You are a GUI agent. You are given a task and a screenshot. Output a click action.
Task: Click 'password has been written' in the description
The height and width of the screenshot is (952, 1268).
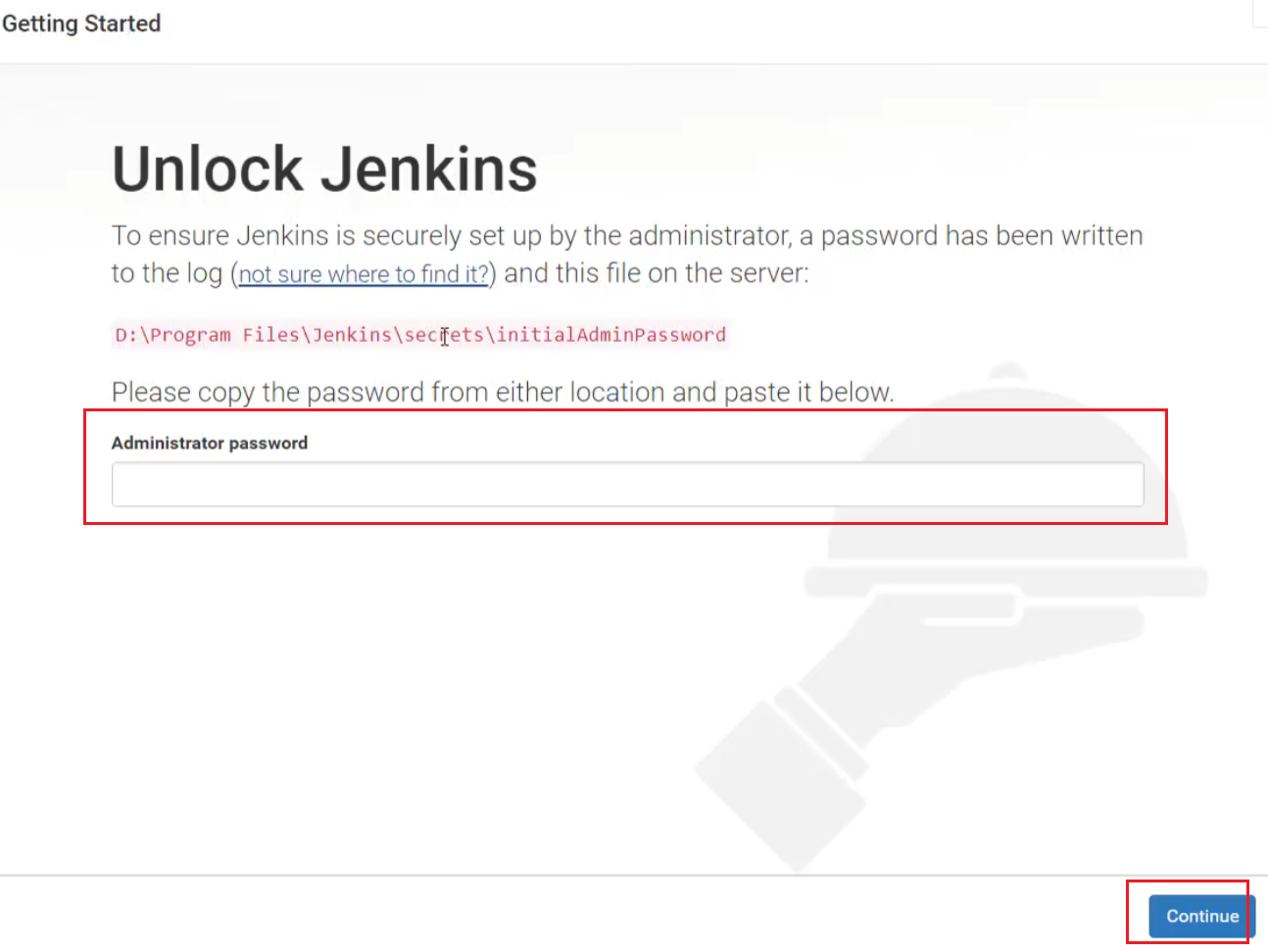pos(982,236)
